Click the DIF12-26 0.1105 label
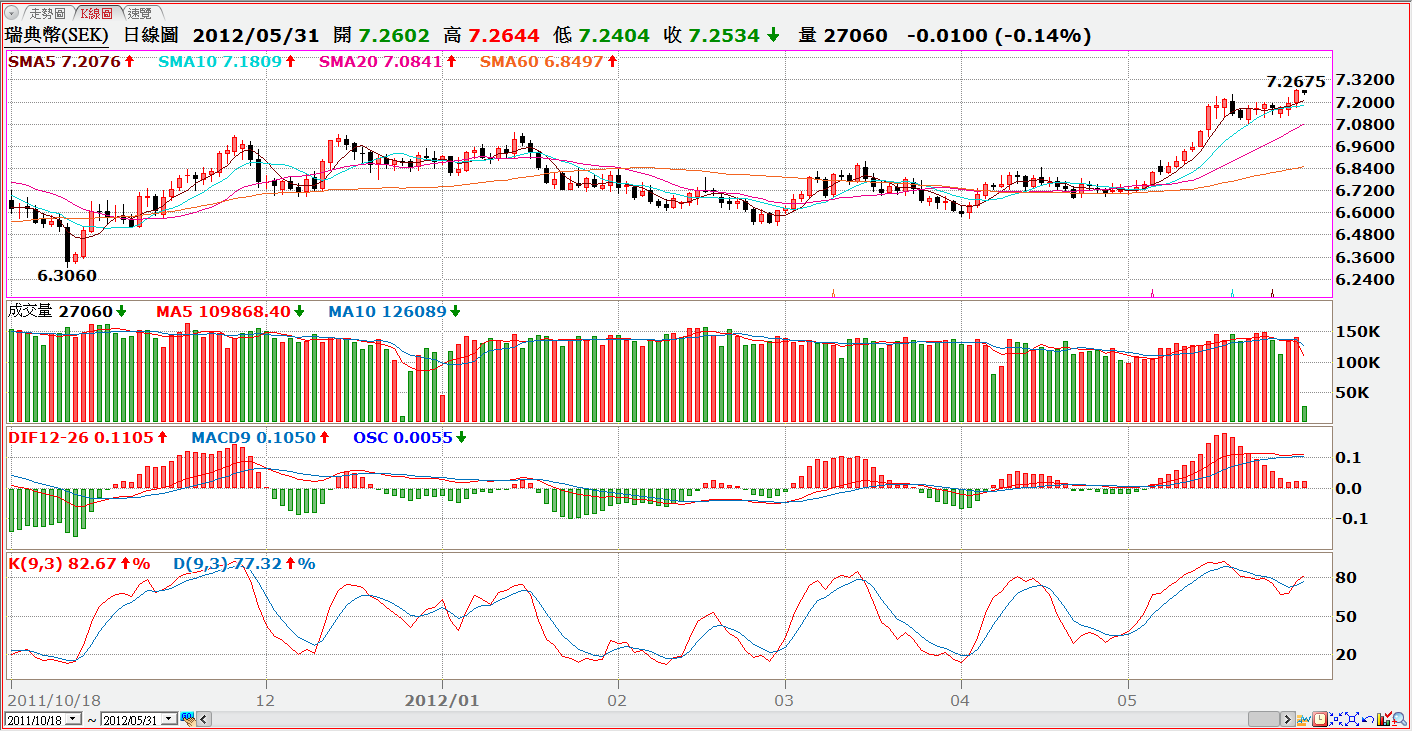The width and height of the screenshot is (1412, 731). [88, 437]
